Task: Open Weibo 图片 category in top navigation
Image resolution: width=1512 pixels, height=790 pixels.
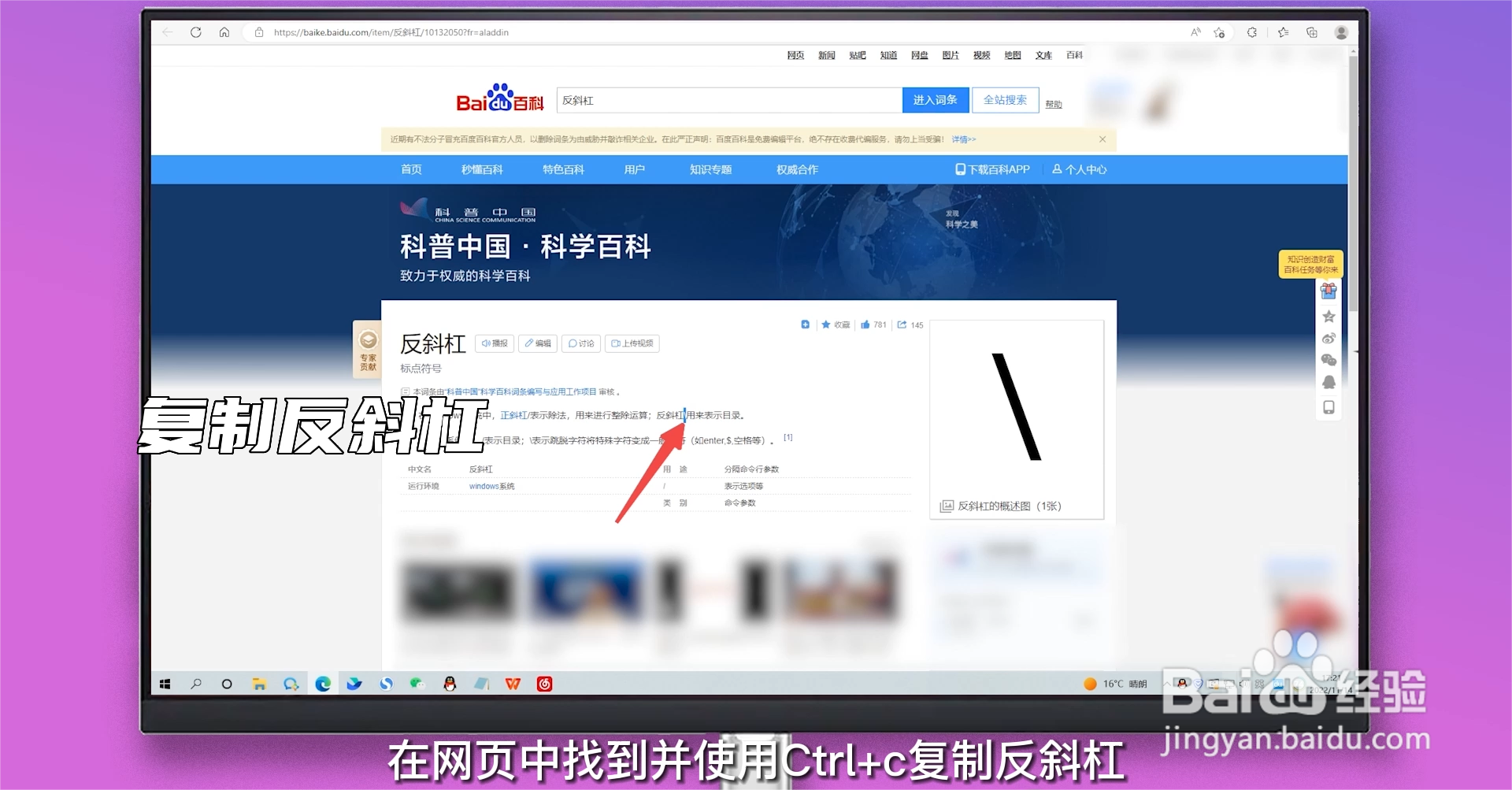Action: [x=951, y=55]
